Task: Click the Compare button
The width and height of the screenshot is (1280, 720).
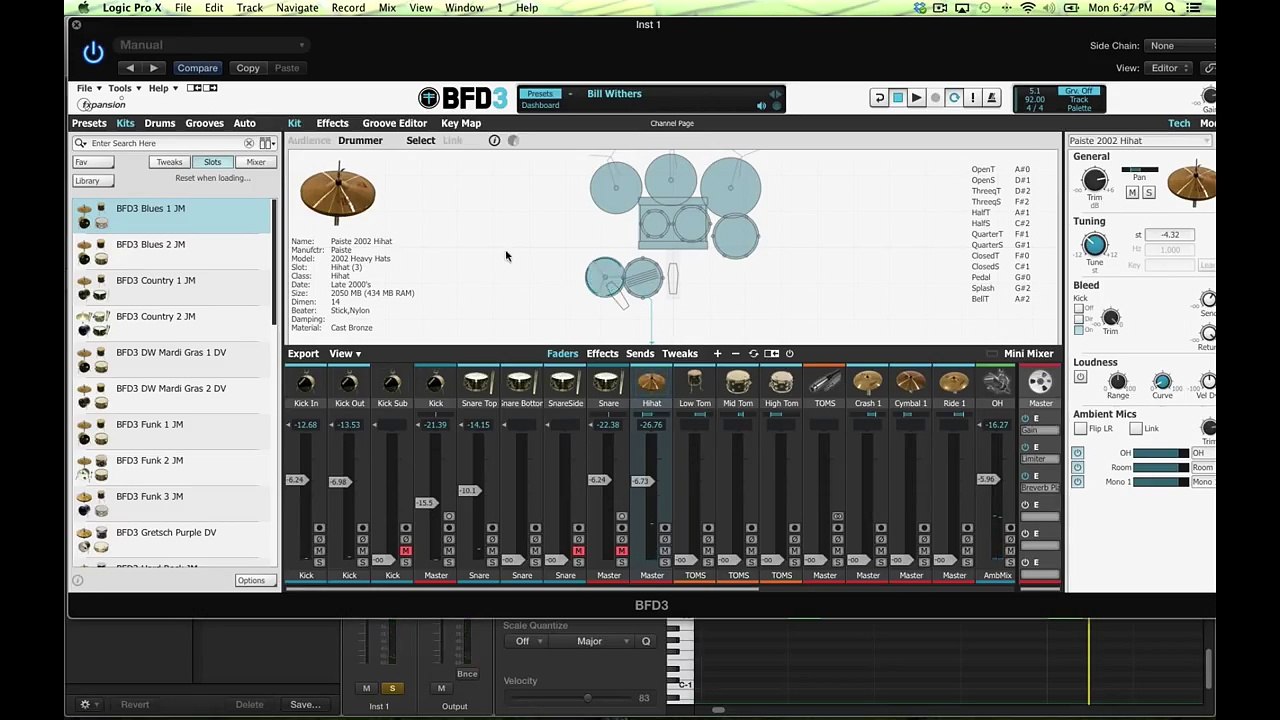Action: tap(197, 68)
